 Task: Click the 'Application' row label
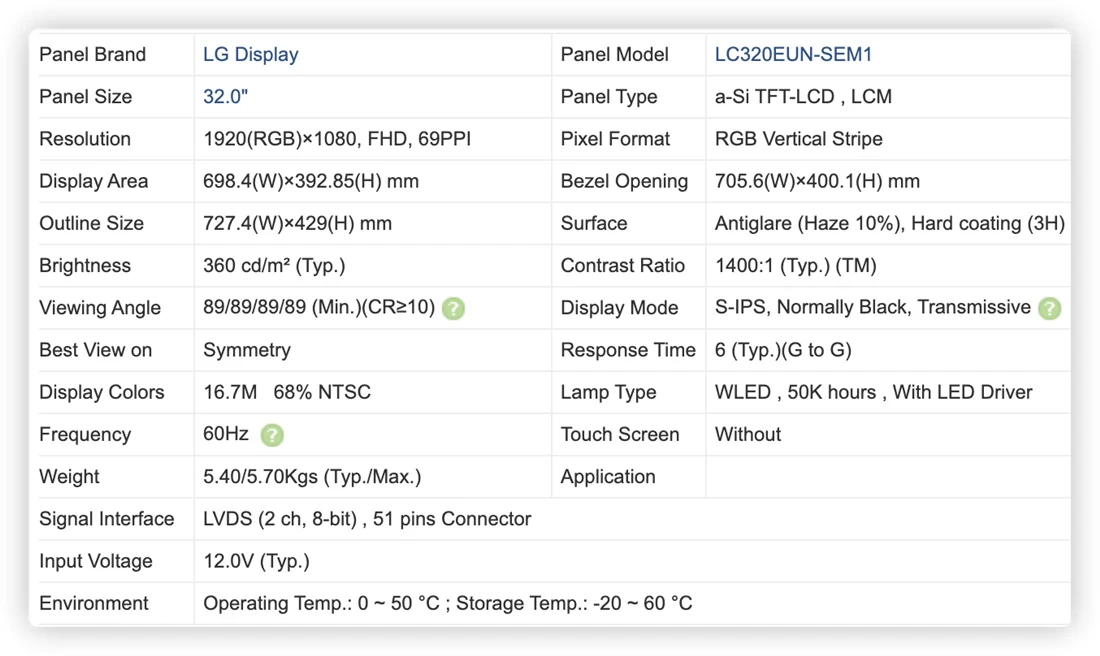pos(608,477)
